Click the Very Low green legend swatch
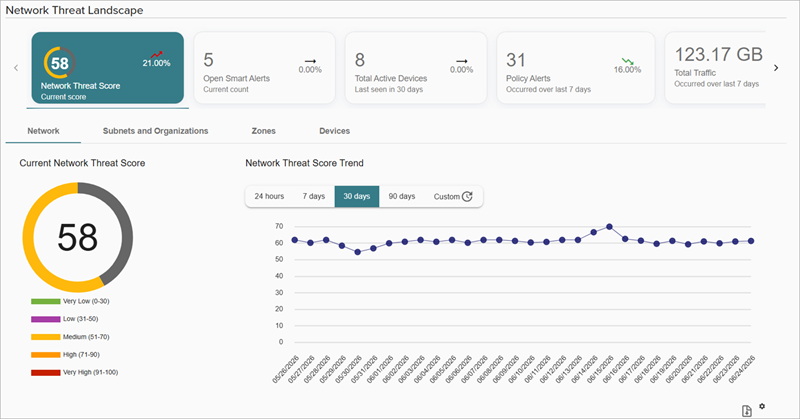800x419 pixels. [x=45, y=302]
